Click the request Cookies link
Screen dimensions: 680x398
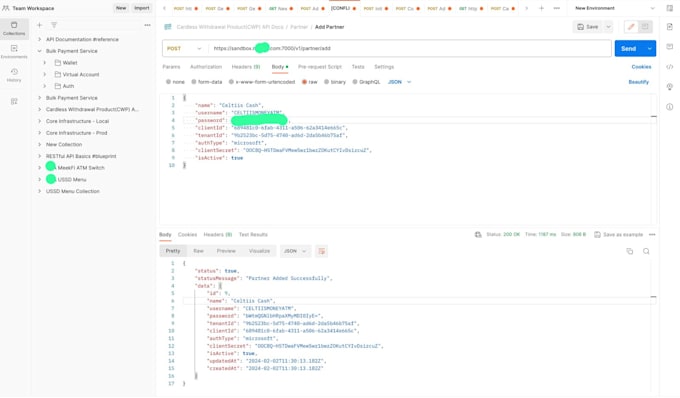pos(641,67)
